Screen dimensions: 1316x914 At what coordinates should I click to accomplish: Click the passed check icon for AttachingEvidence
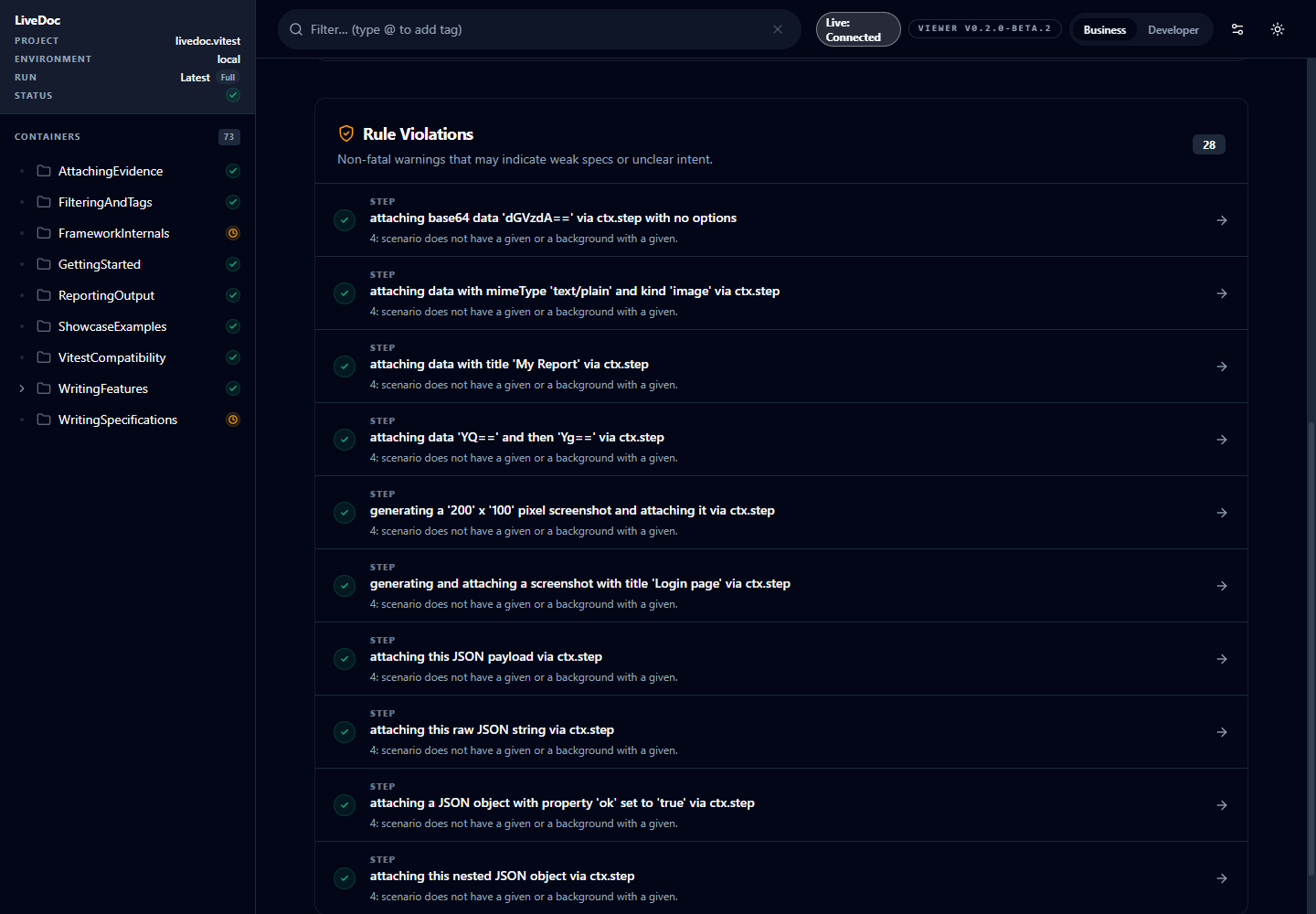point(233,171)
